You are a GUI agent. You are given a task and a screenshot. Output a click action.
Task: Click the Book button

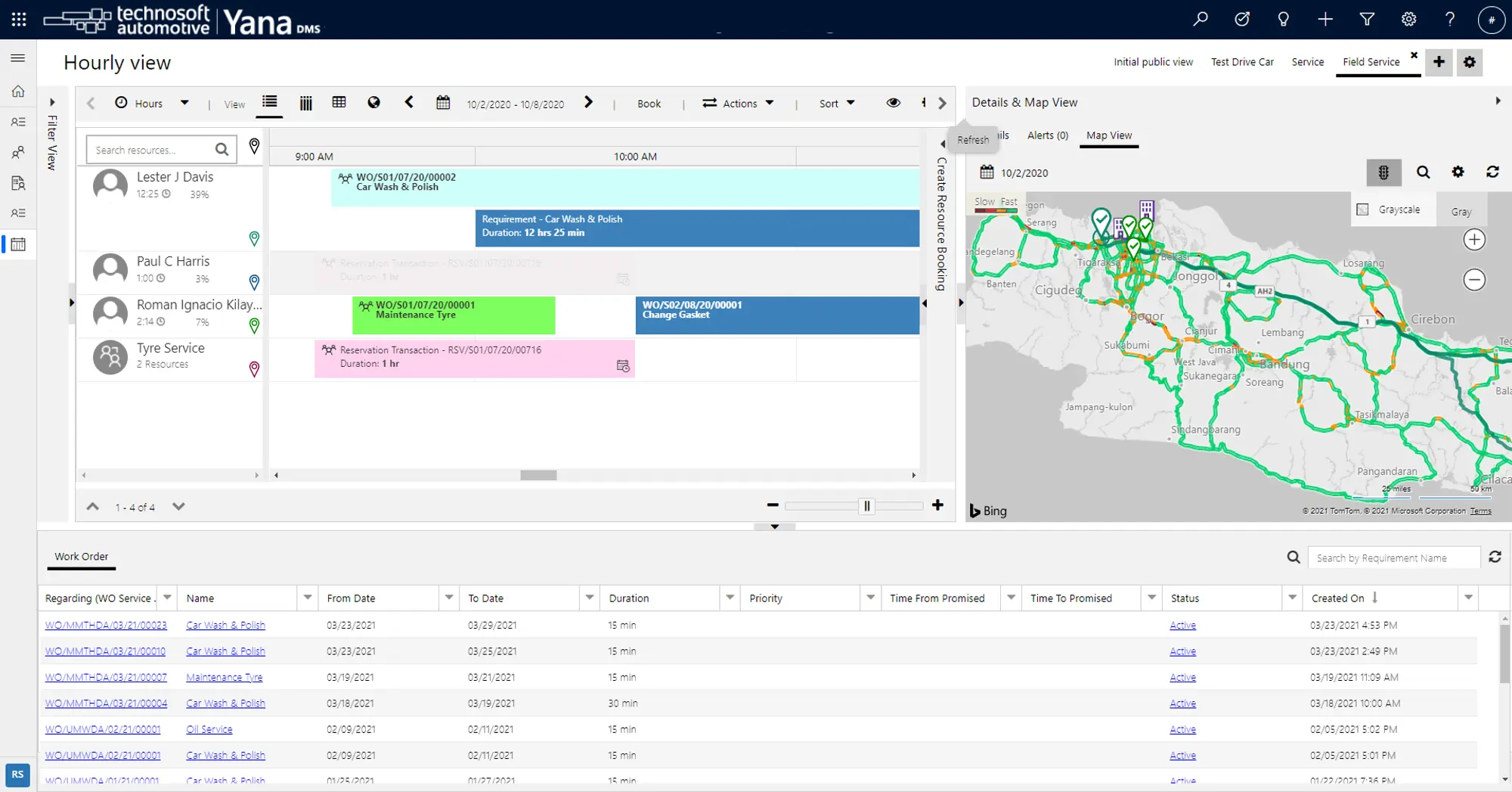[x=649, y=104]
